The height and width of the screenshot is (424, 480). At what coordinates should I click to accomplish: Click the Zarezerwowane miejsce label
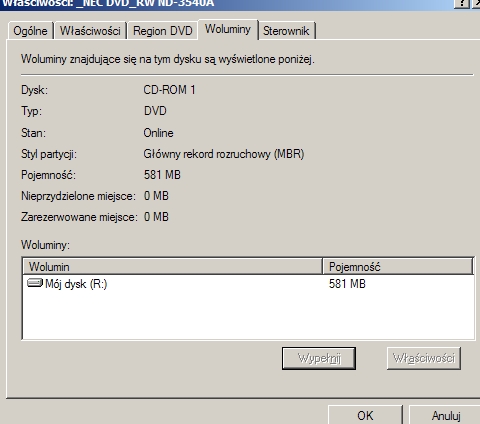point(79,217)
